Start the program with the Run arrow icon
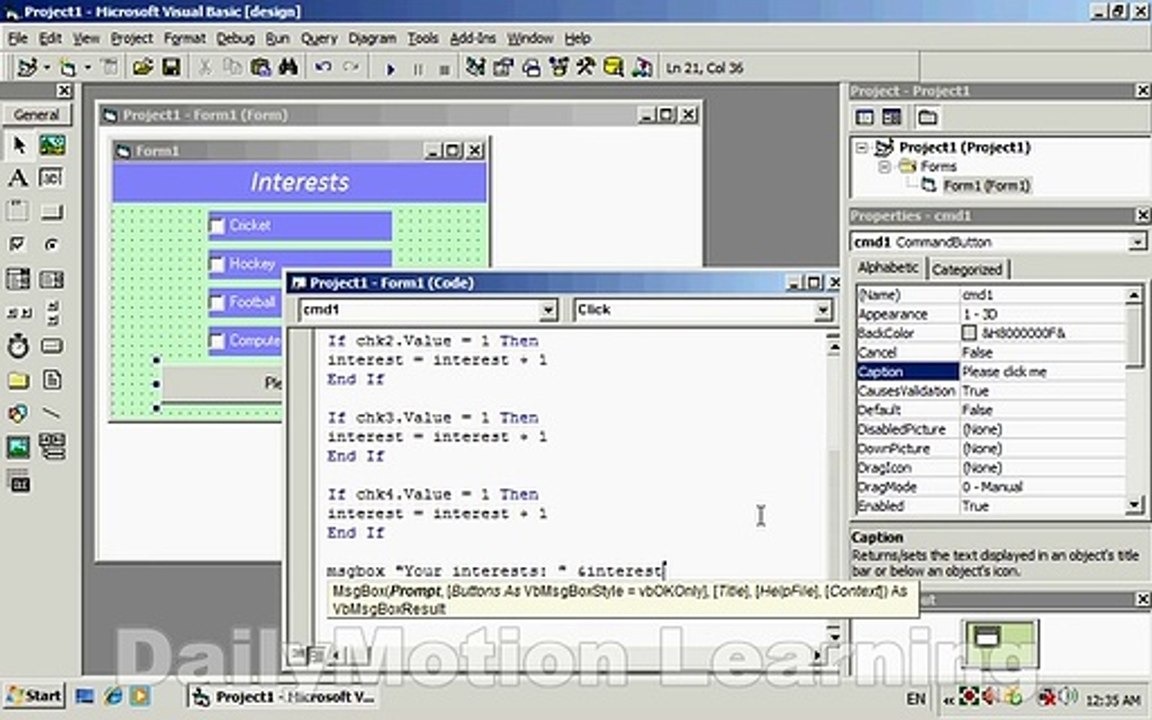The width and height of the screenshot is (1152, 720). (390, 69)
